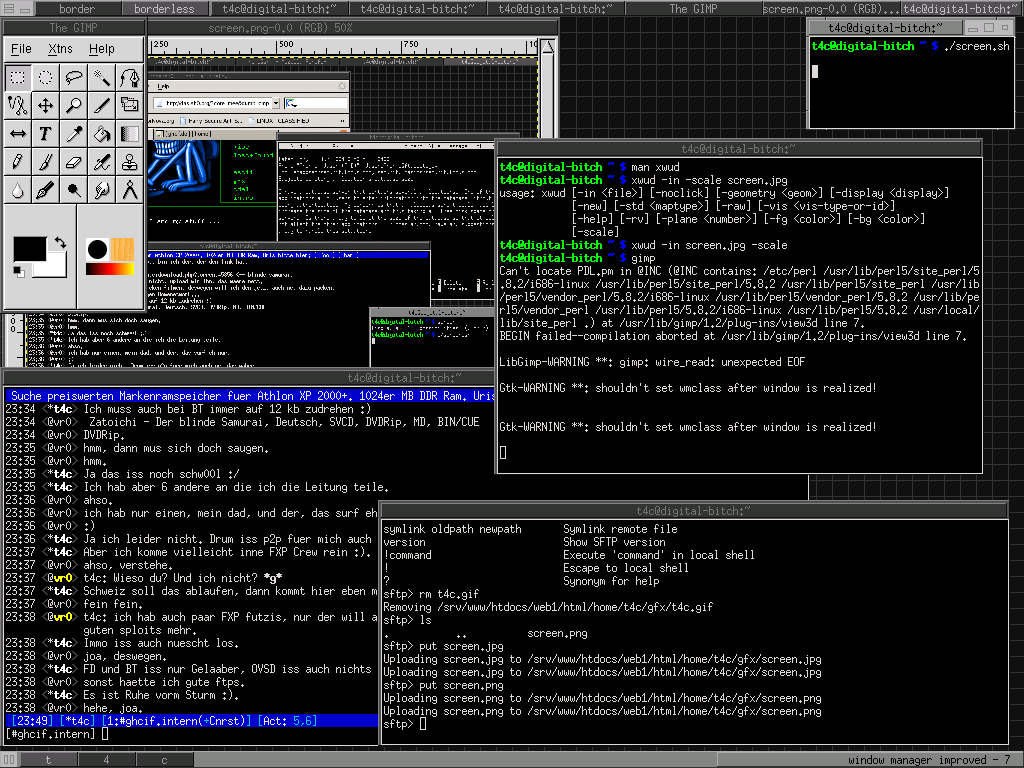Open the active brush indicator
The width and height of the screenshot is (1024, 768).
[97, 249]
